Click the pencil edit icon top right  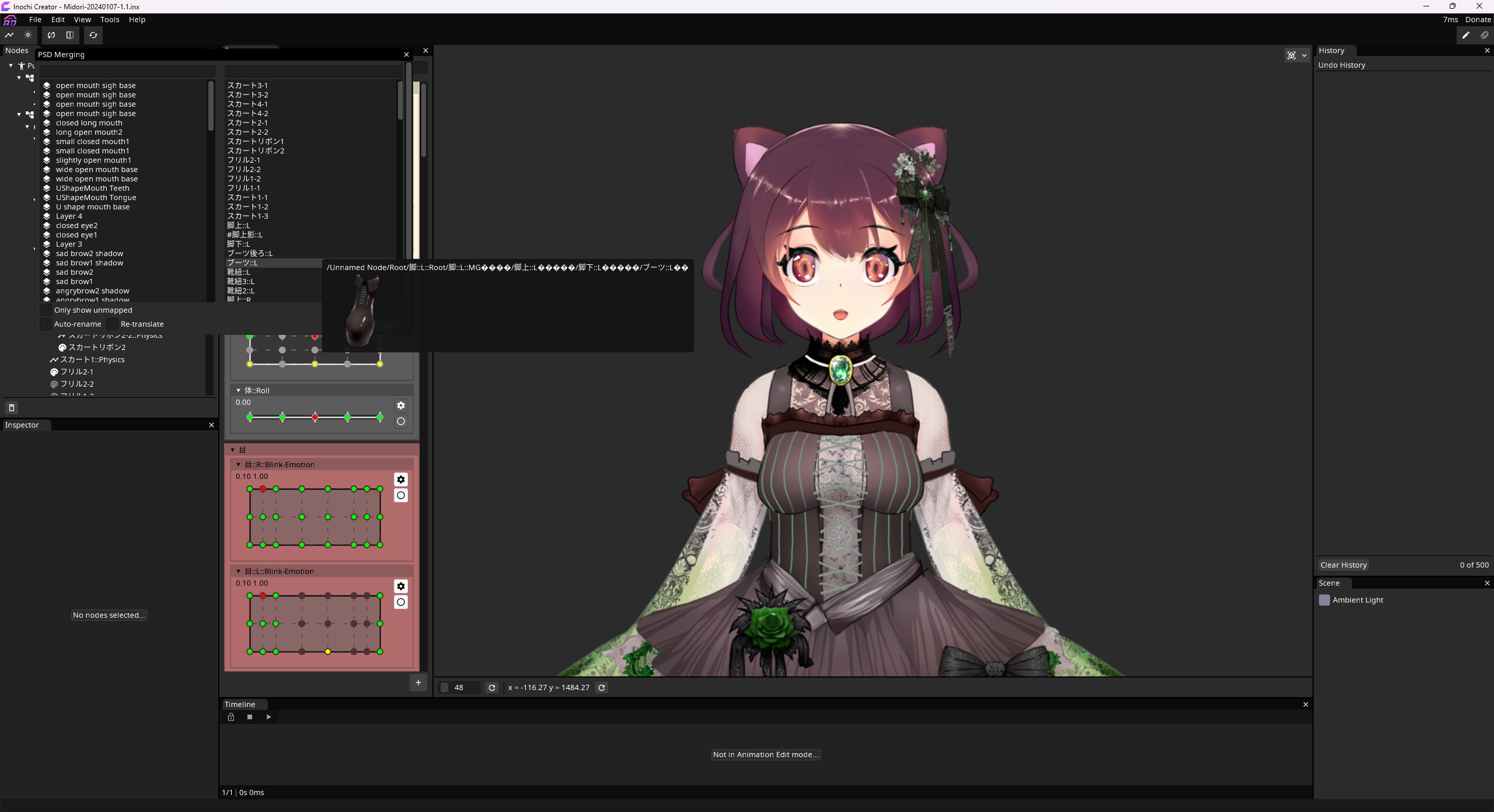pos(1465,35)
